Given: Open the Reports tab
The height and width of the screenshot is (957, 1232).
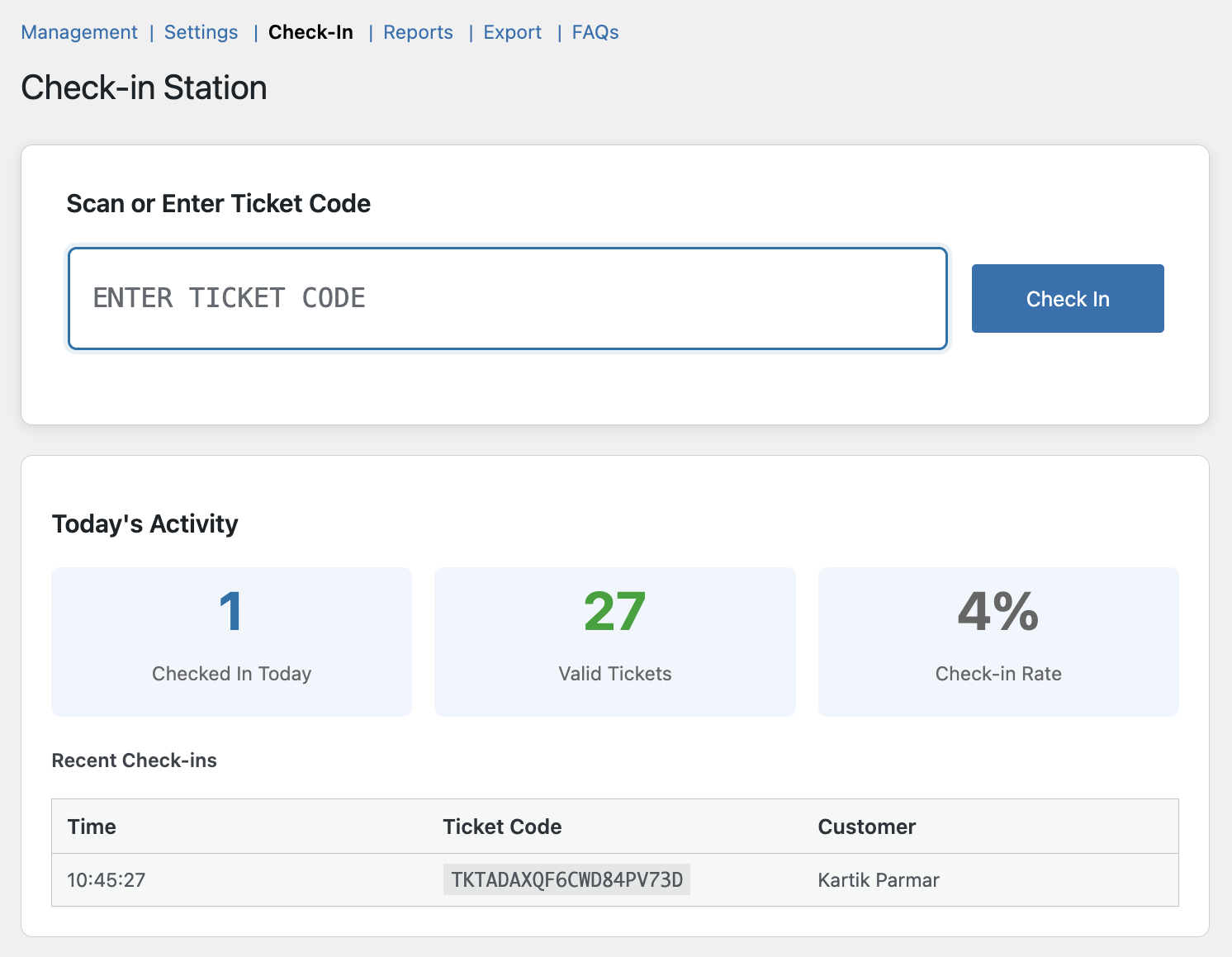Looking at the screenshot, I should pos(418,32).
